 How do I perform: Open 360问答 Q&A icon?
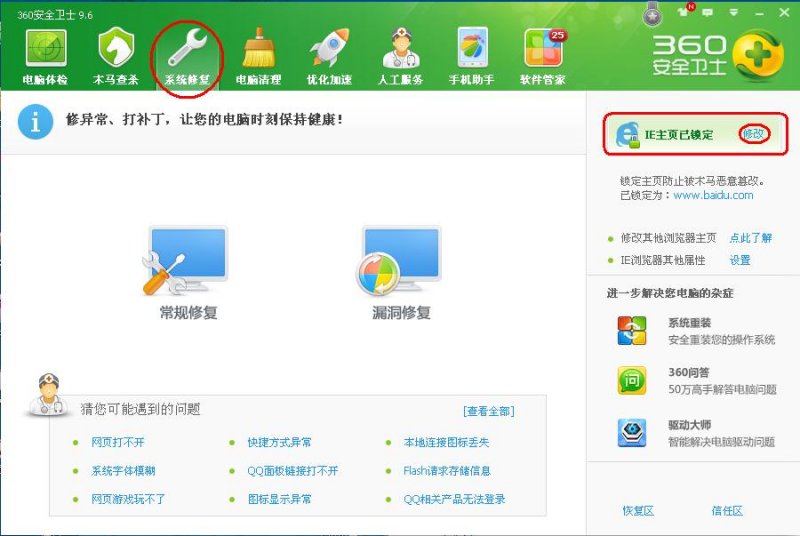click(632, 380)
